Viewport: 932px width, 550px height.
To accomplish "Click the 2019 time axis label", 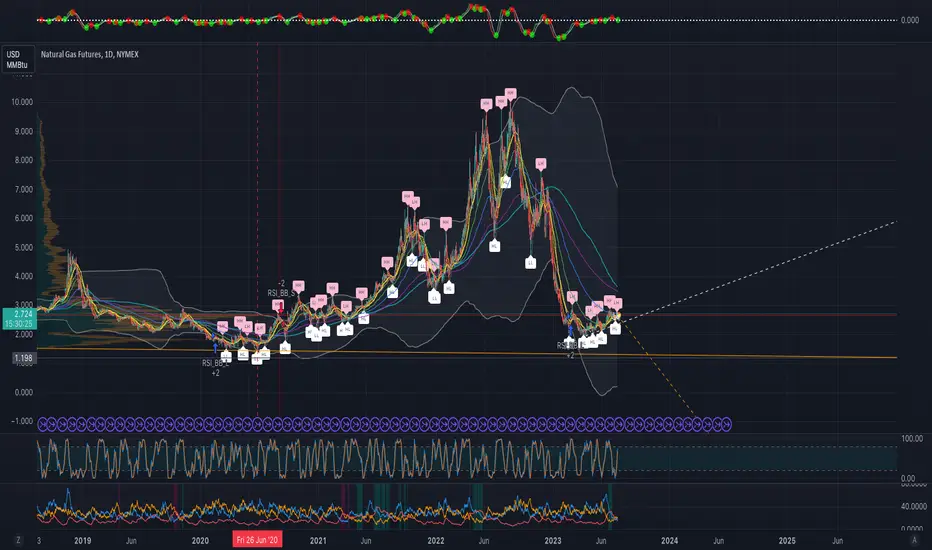I will (83, 540).
